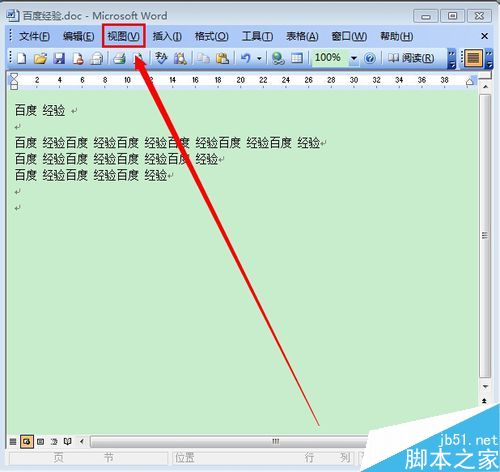Insert a hyperlink with globe icon

[x=278, y=58]
